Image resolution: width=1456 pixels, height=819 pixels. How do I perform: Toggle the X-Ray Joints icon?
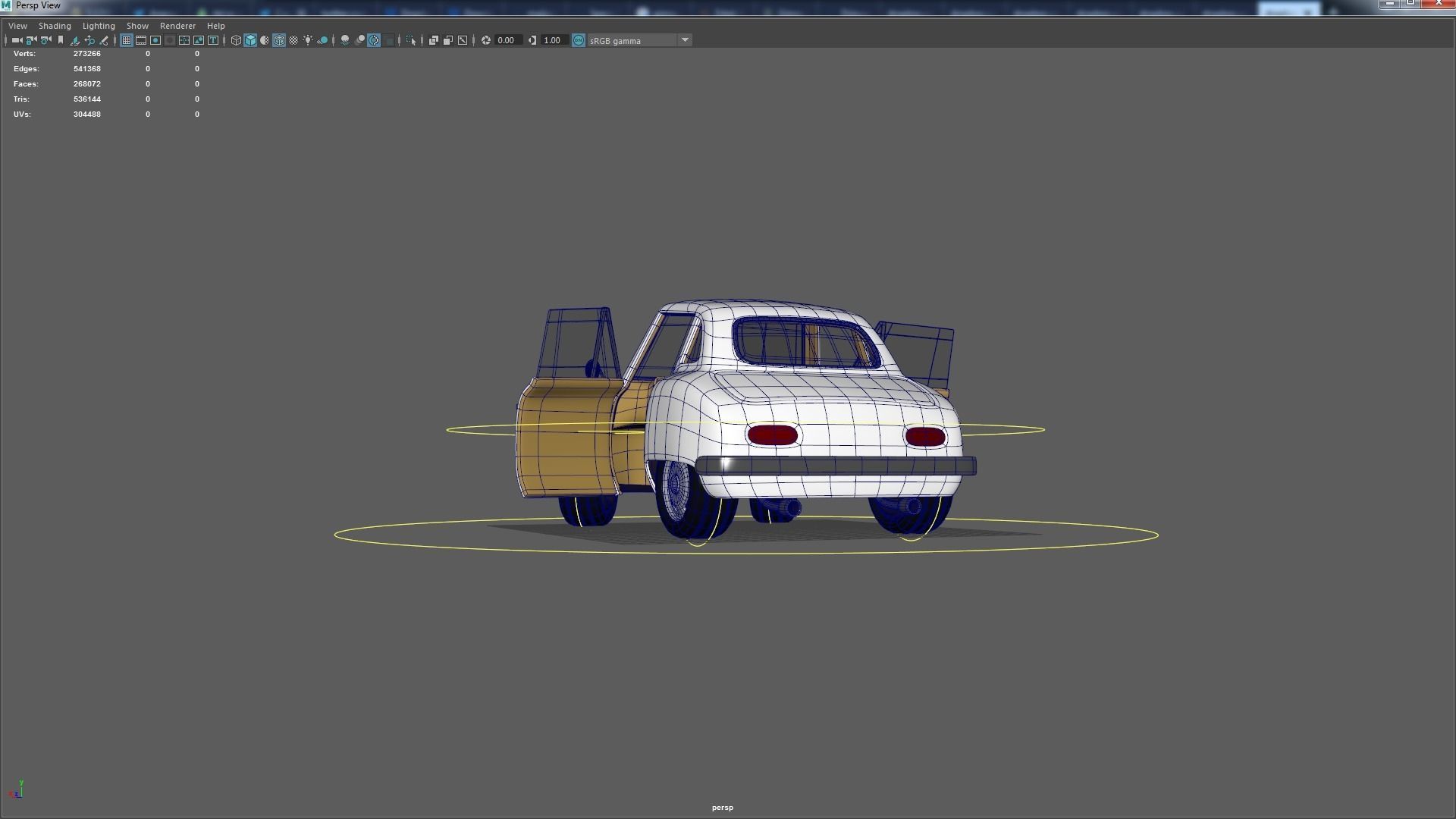[x=463, y=40]
